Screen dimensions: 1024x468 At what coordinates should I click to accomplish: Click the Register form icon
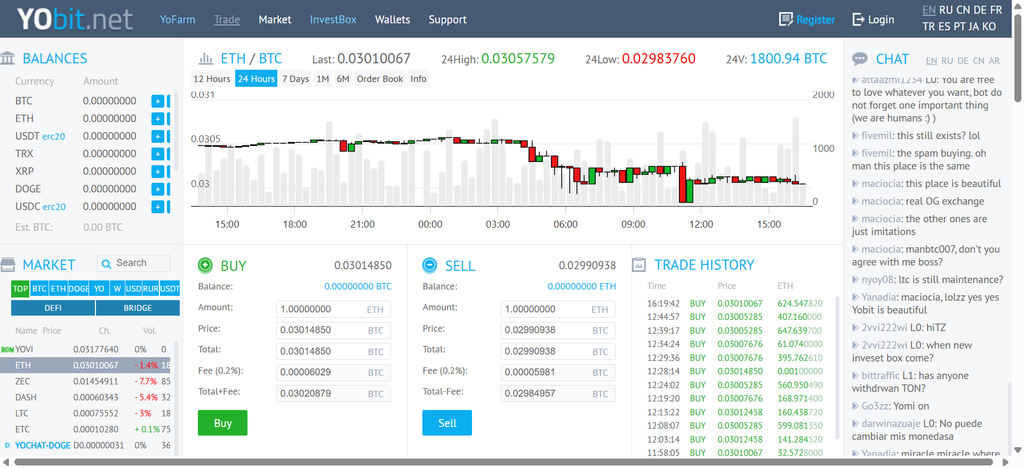pyautogui.click(x=786, y=20)
